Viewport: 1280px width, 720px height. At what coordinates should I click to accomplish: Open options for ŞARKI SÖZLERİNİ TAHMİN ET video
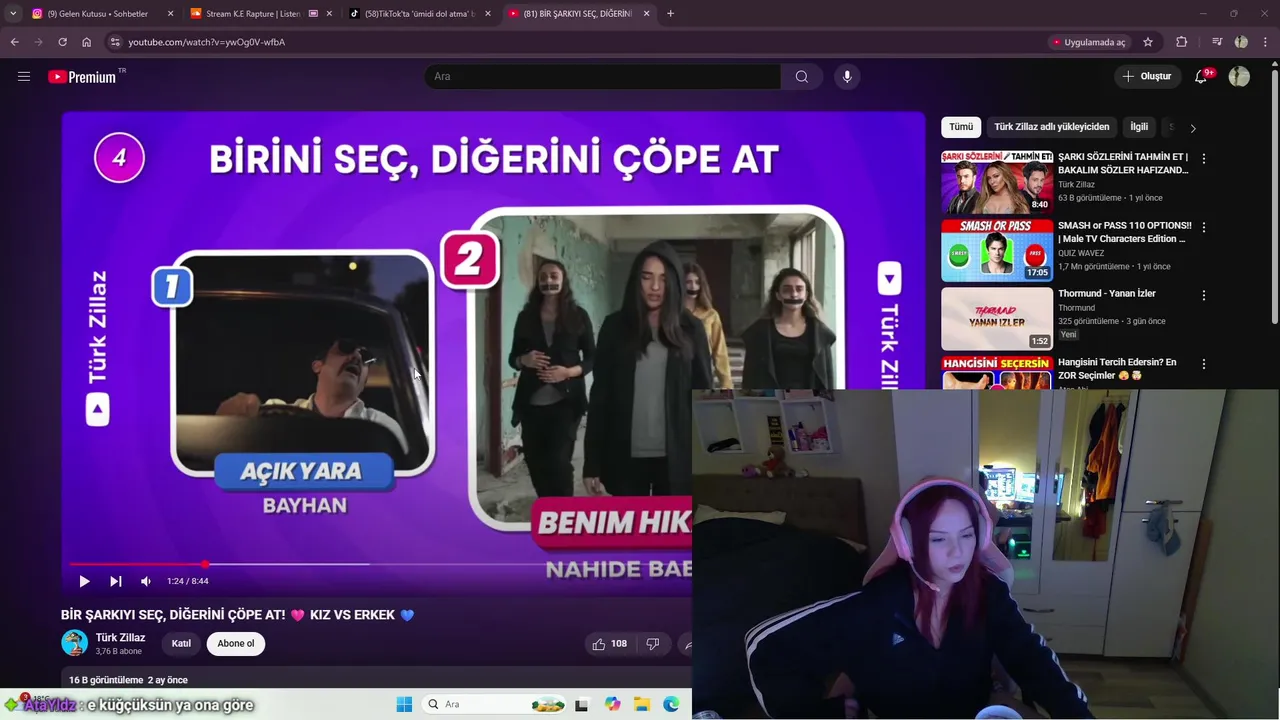(x=1203, y=159)
